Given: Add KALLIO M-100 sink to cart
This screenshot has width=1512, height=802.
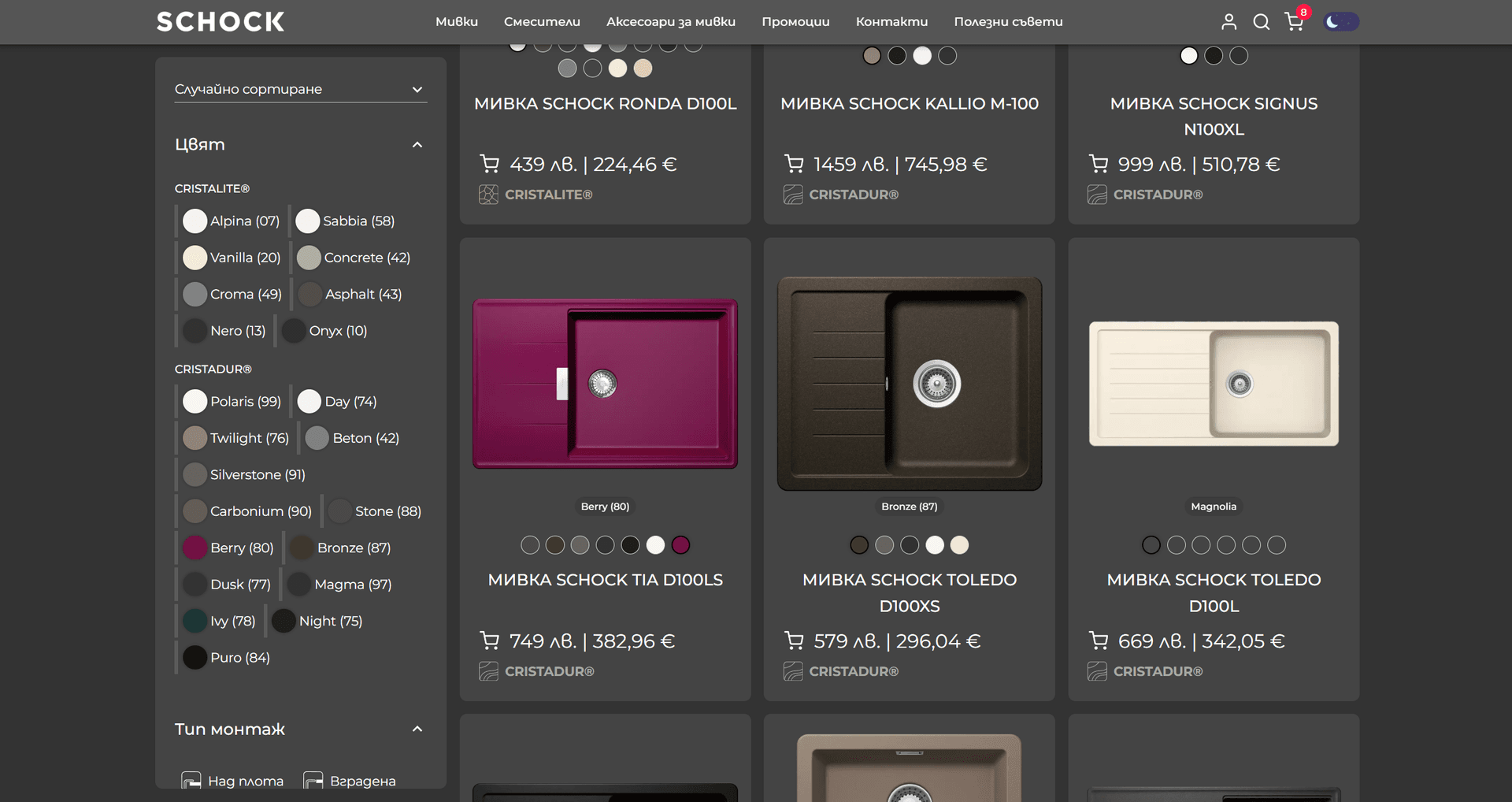Looking at the screenshot, I should pos(794,164).
